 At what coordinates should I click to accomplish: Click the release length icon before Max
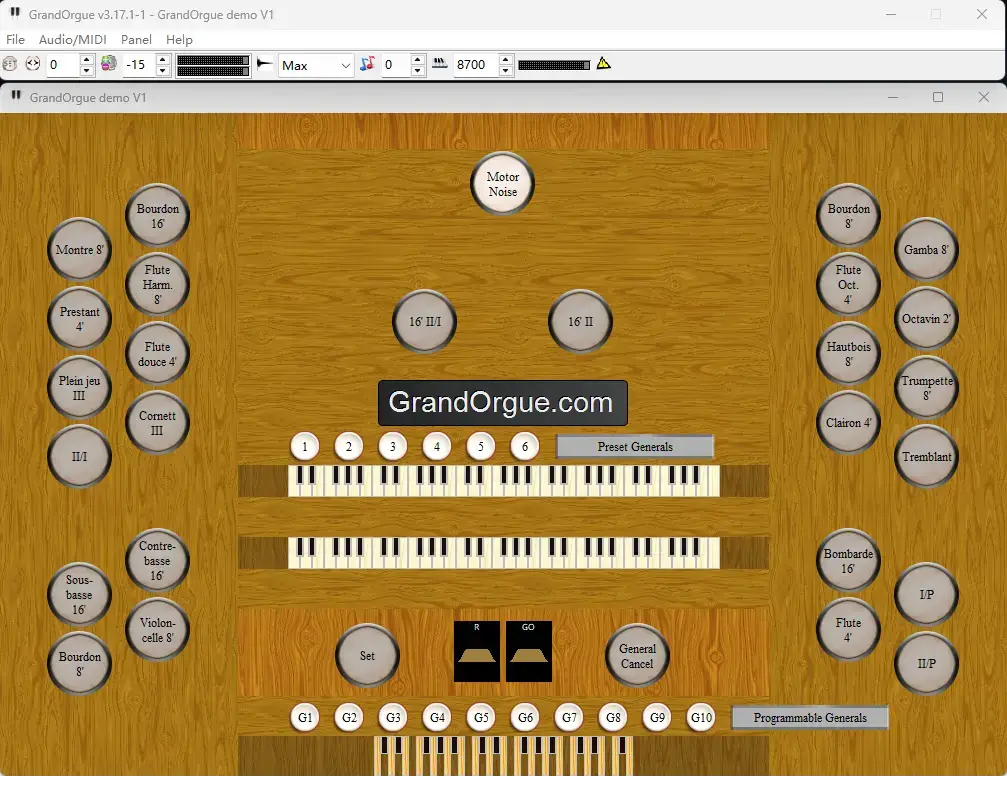(x=265, y=64)
